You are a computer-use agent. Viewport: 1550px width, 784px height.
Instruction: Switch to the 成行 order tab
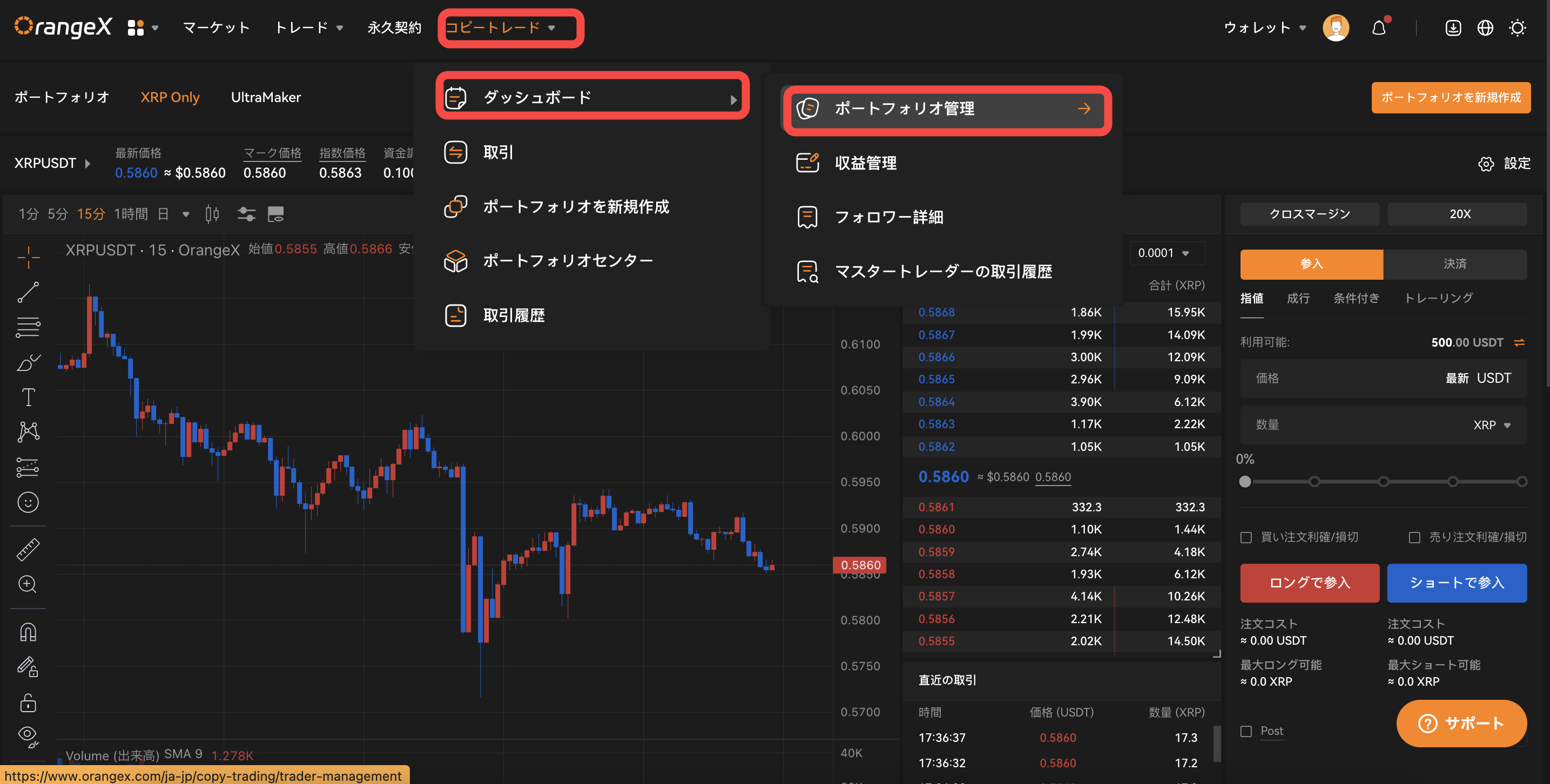click(1297, 298)
